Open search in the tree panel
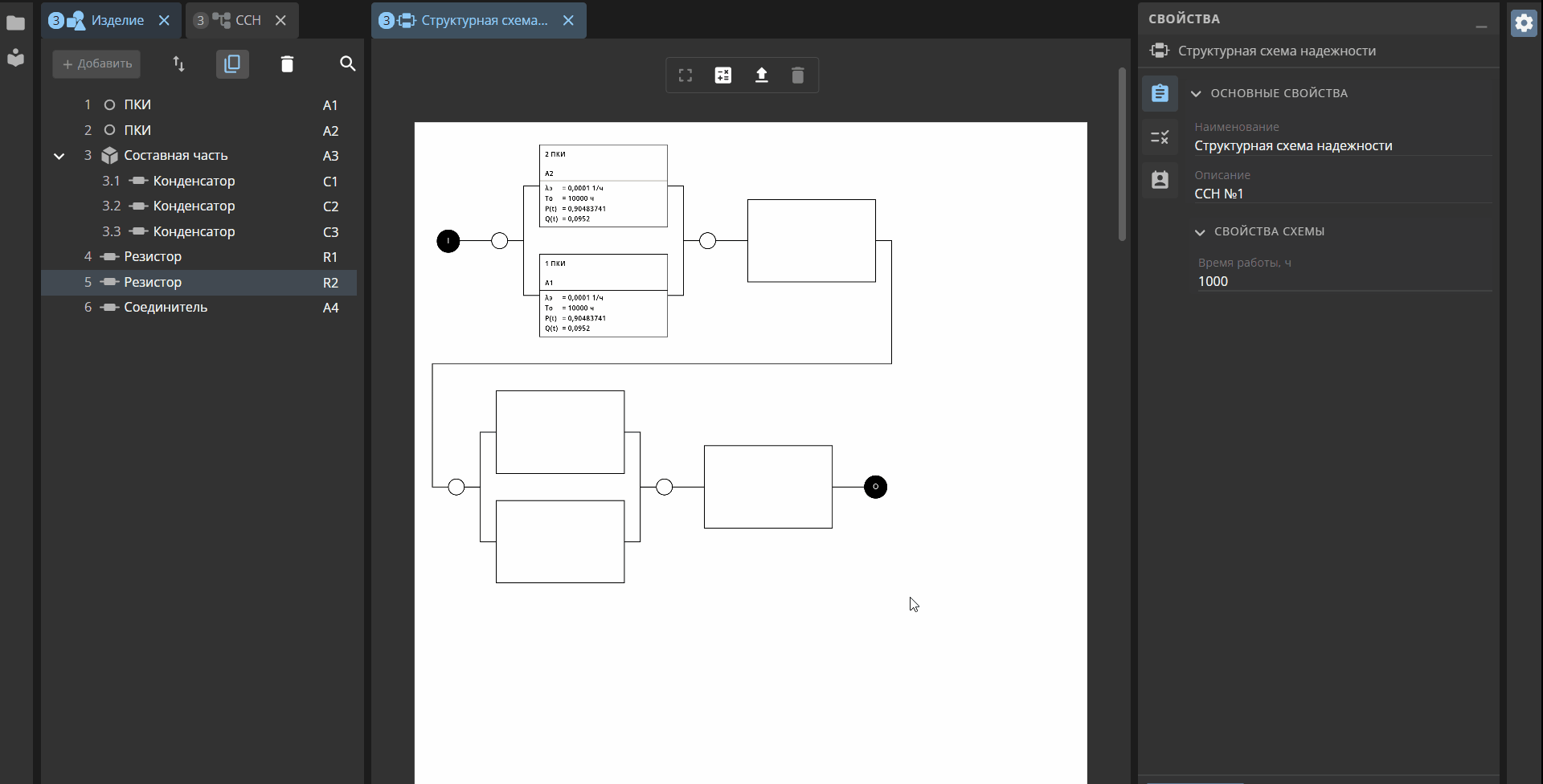The height and width of the screenshot is (784, 1543). click(x=347, y=64)
